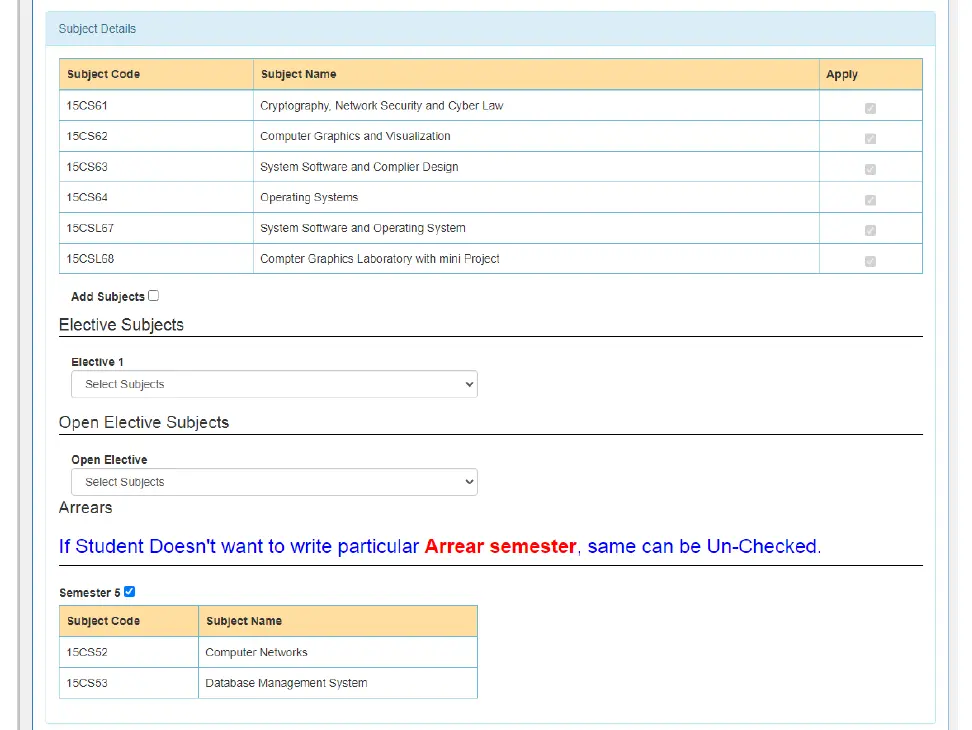The image size is (972, 730).
Task: Toggle Apply checkbox for Computer Graphics and Visualization
Action: (870, 139)
